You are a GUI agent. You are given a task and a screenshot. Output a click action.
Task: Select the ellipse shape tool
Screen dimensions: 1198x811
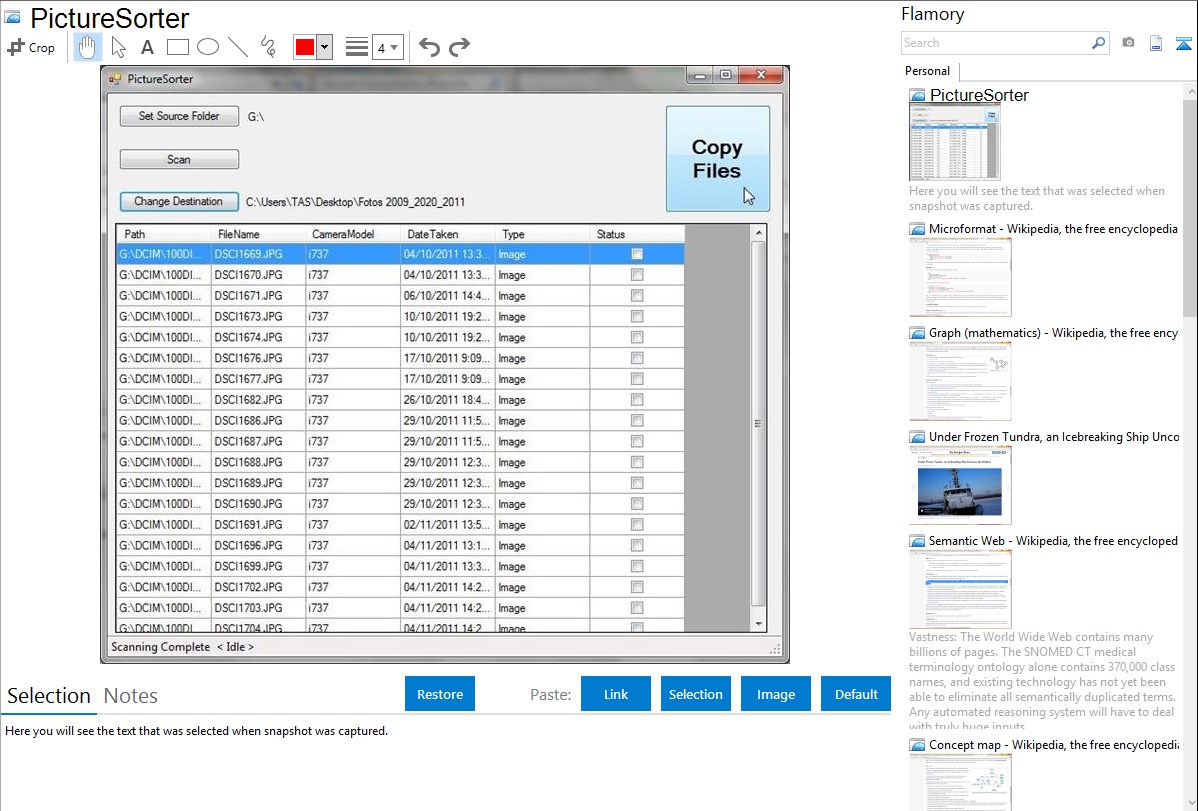[208, 47]
